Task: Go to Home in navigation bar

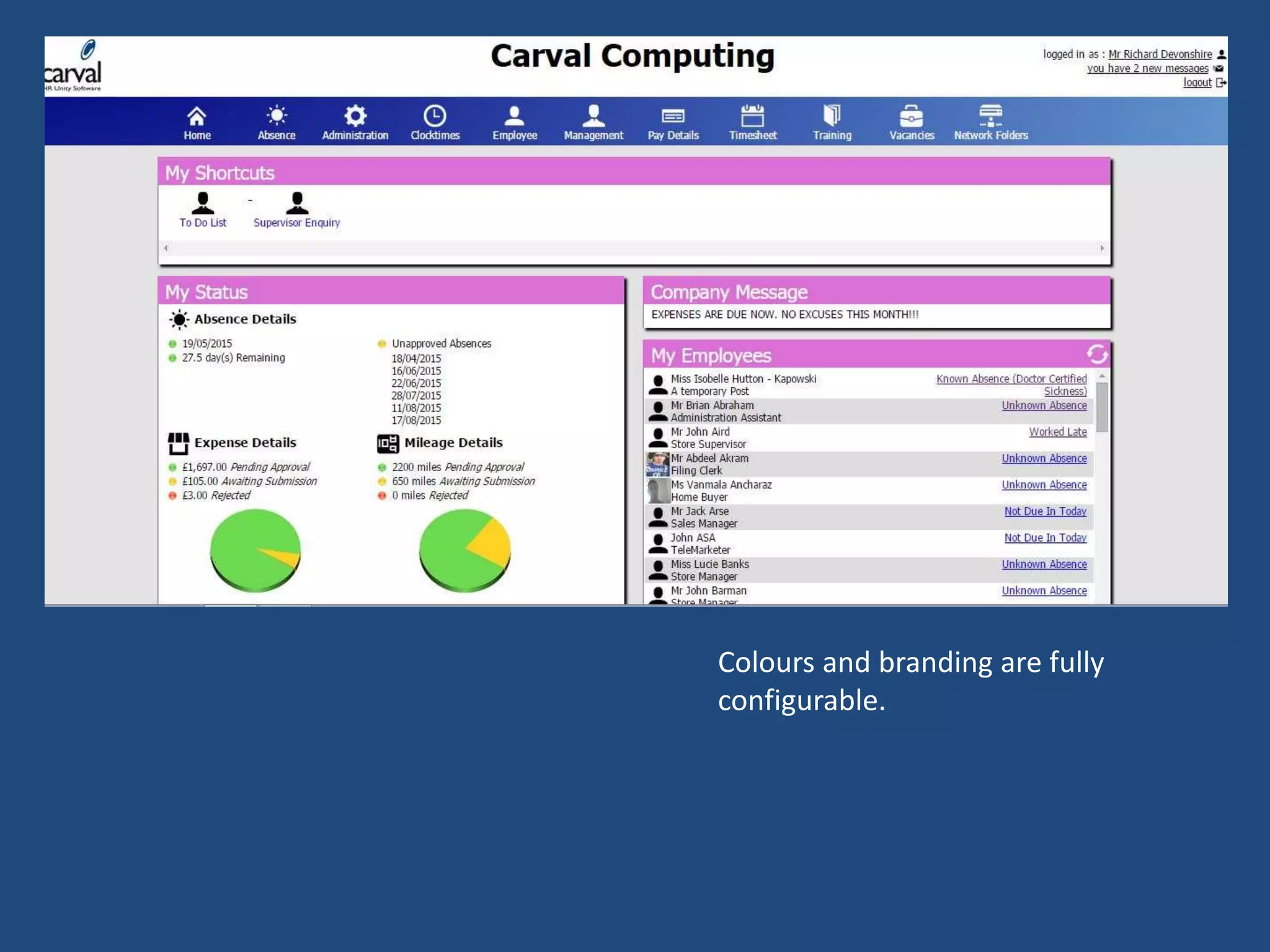Action: [197, 123]
